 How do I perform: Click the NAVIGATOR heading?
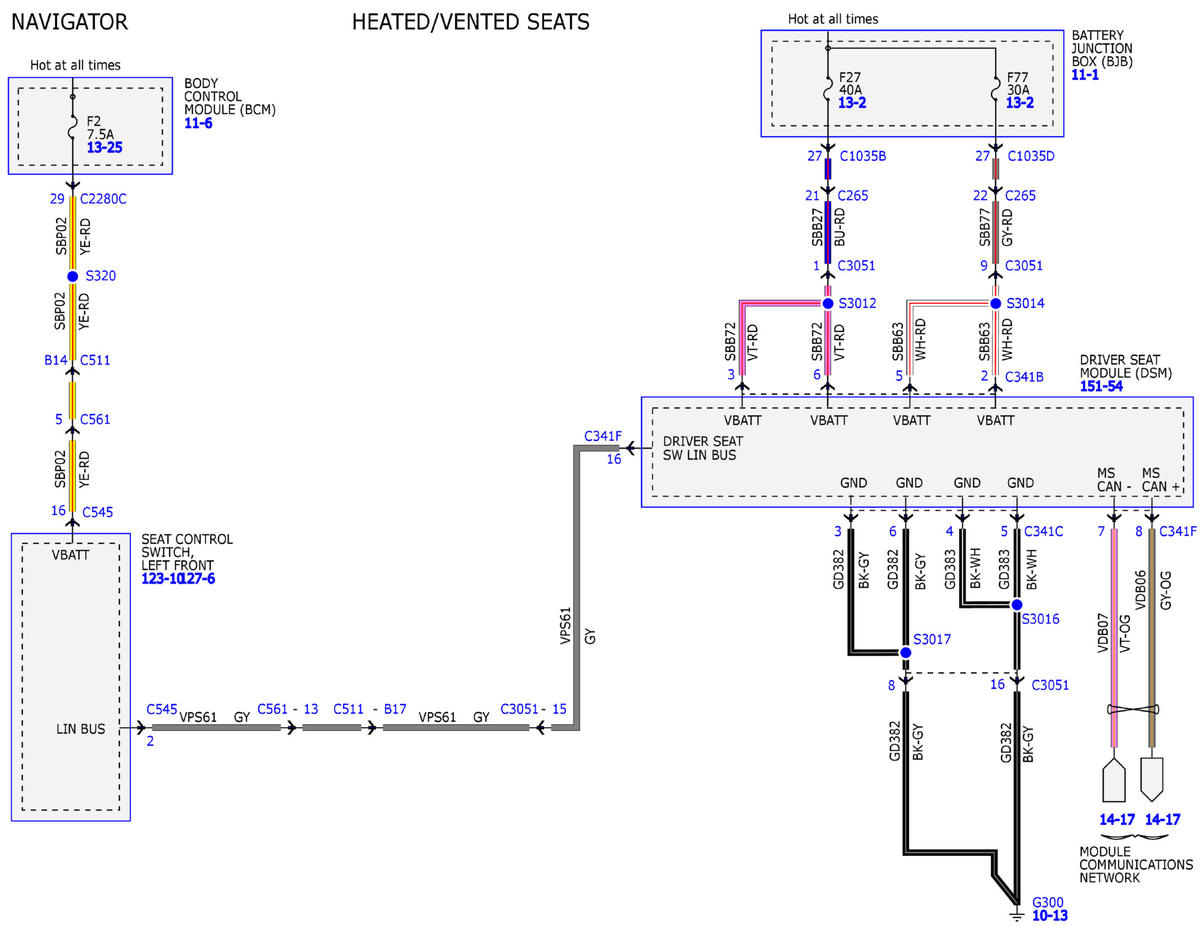click(70, 21)
